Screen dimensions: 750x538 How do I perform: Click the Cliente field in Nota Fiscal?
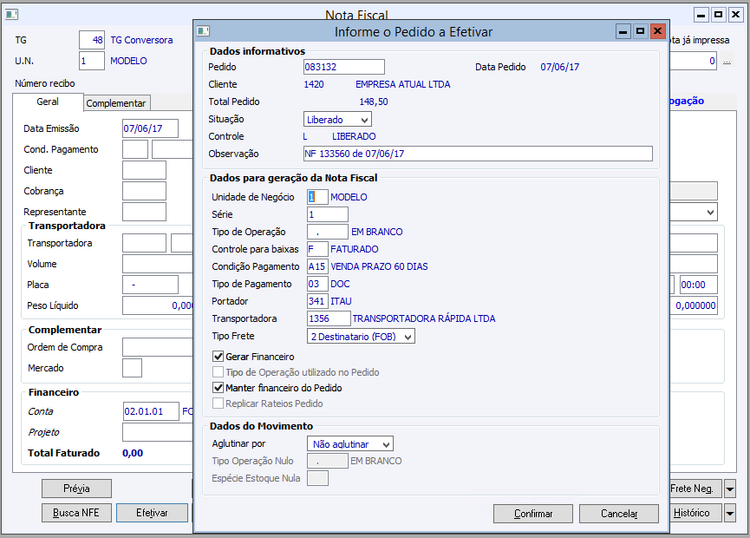[144, 170]
